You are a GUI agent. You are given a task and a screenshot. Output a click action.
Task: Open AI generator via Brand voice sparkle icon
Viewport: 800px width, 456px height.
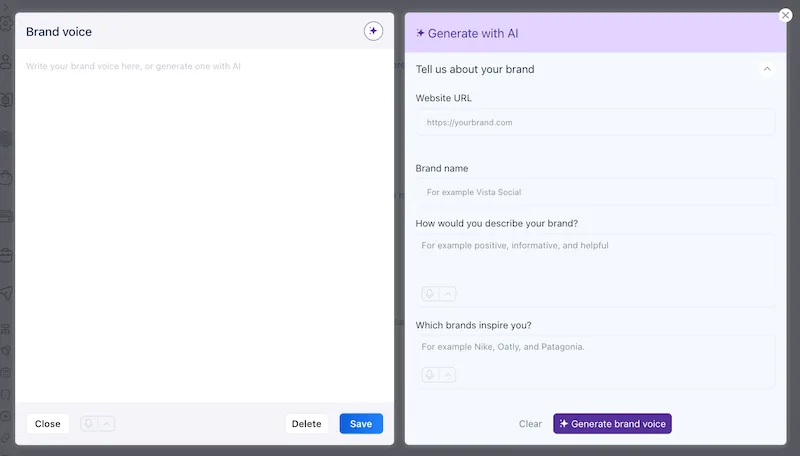tap(373, 31)
